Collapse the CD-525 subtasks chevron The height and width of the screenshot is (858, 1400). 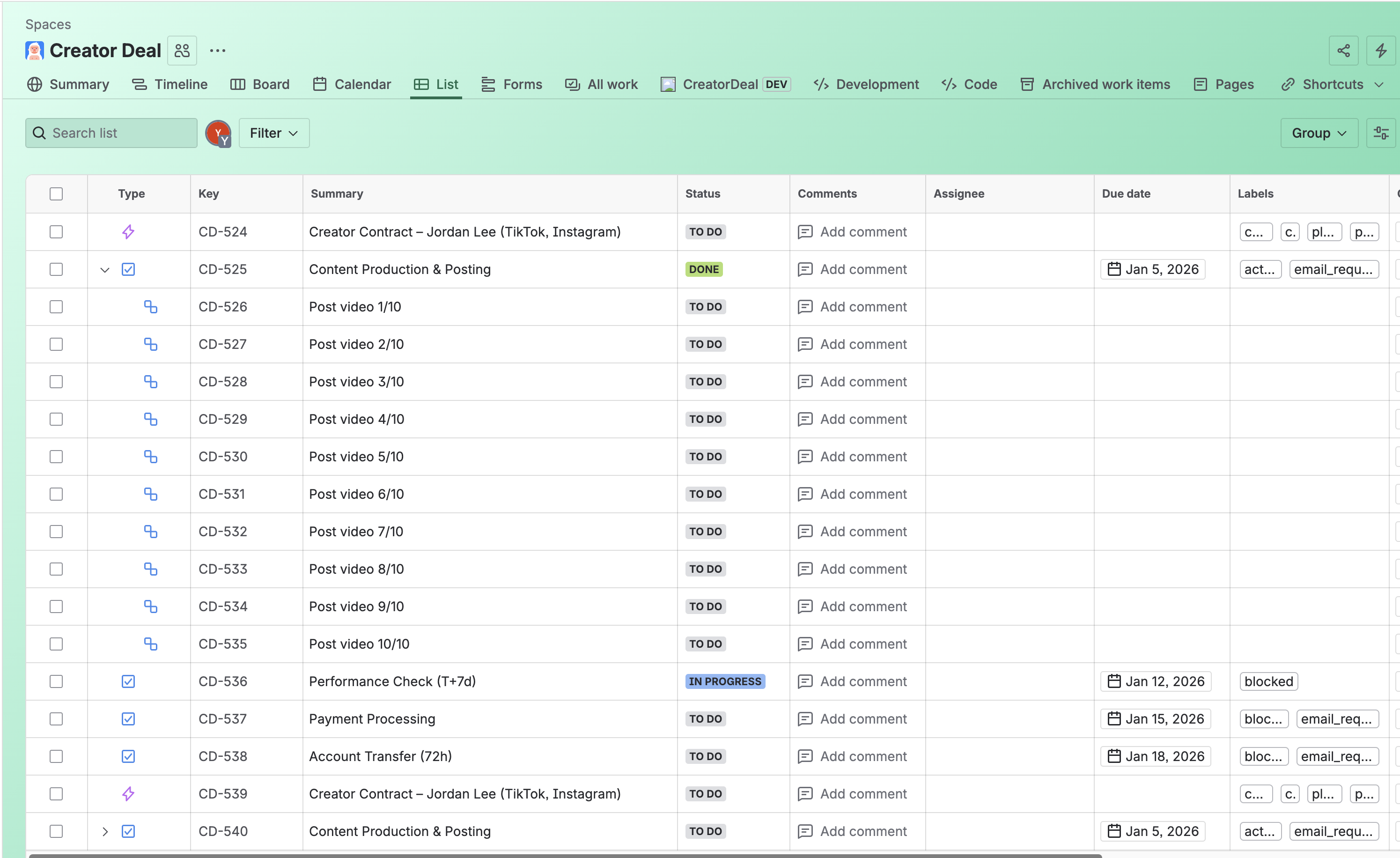click(104, 269)
